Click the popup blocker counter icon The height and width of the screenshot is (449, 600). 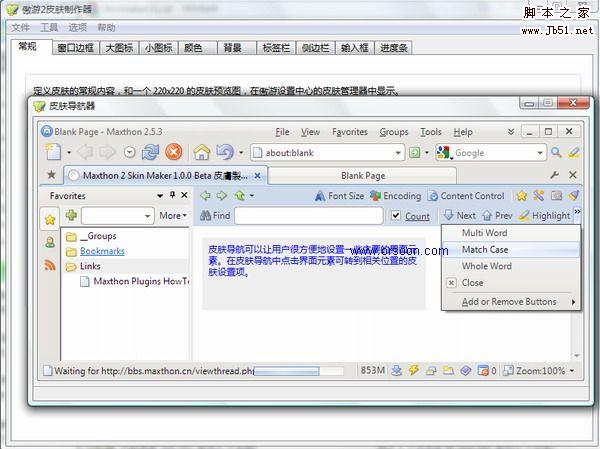(483, 371)
